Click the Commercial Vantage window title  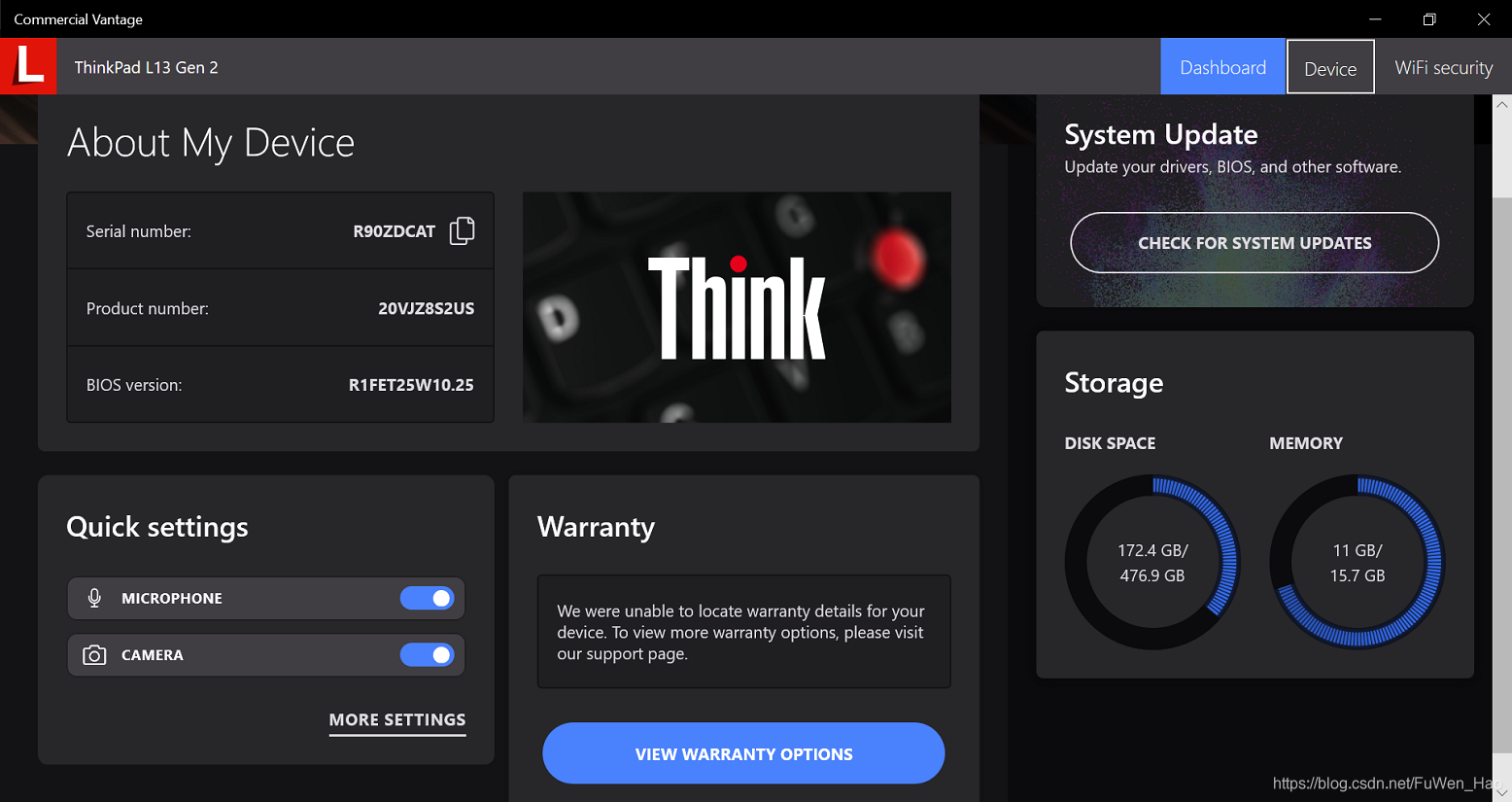coord(78,19)
